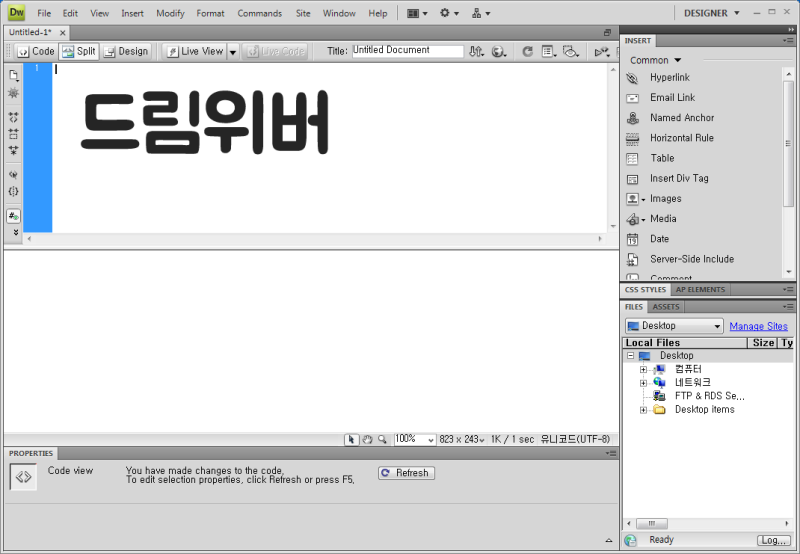Open the File menu
The image size is (800, 554).
pos(44,13)
